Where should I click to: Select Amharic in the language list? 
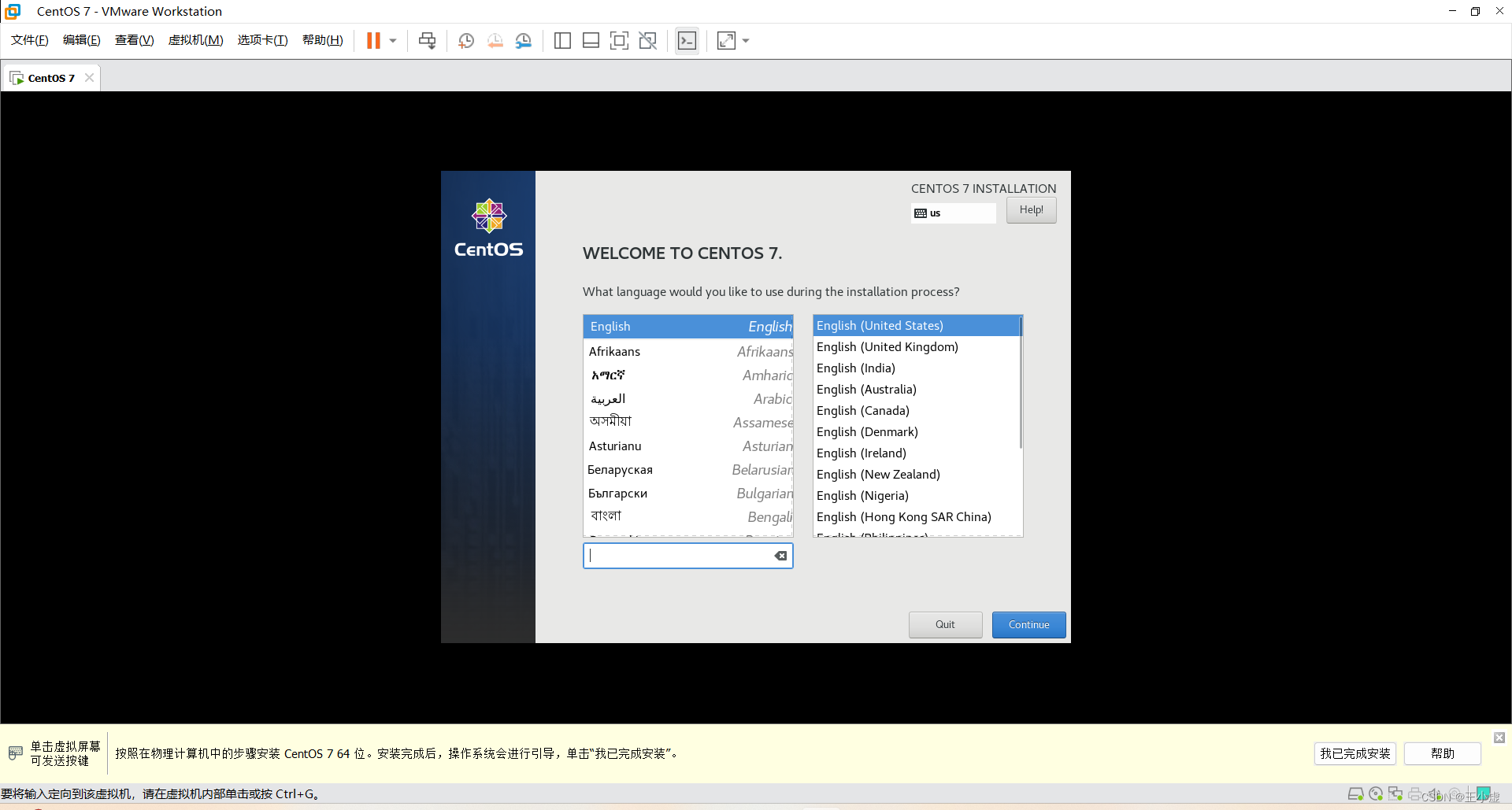click(688, 375)
